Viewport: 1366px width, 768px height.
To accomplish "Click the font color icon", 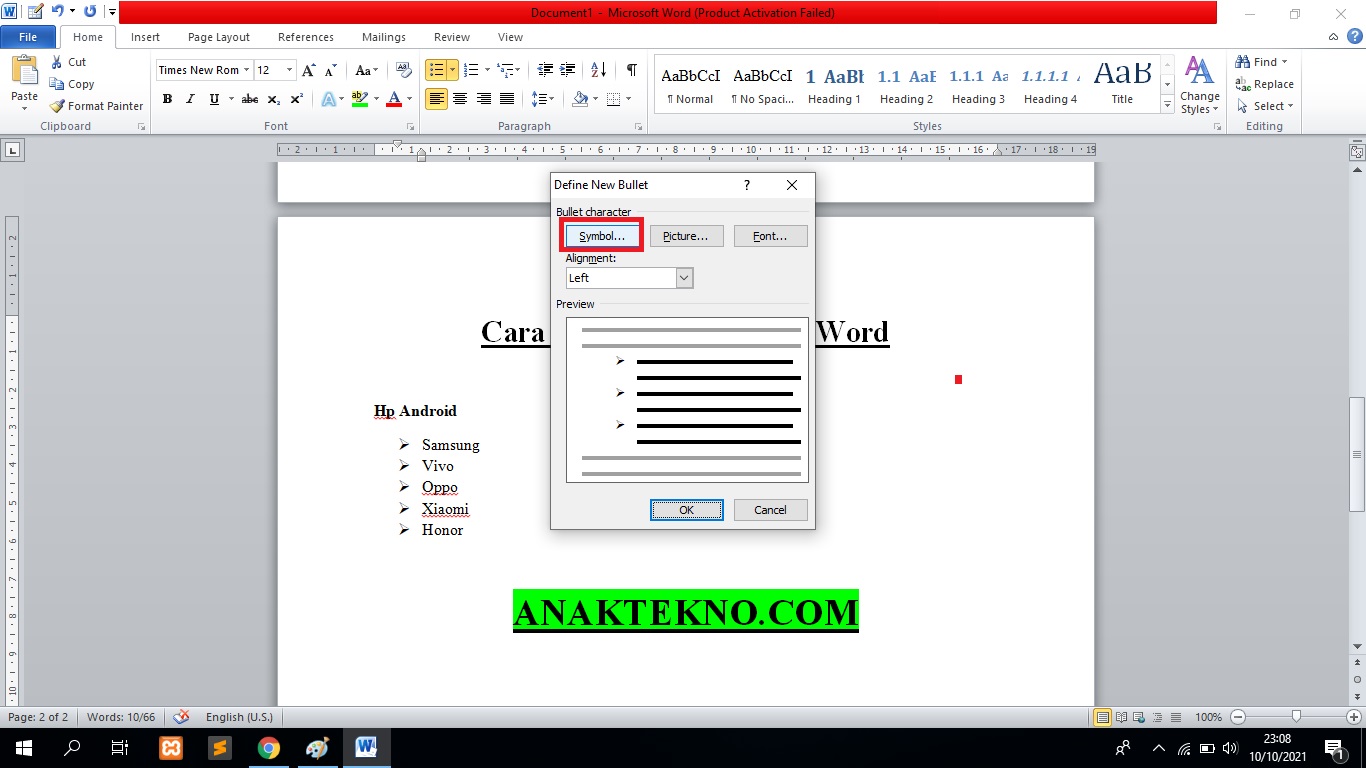I will [x=393, y=99].
